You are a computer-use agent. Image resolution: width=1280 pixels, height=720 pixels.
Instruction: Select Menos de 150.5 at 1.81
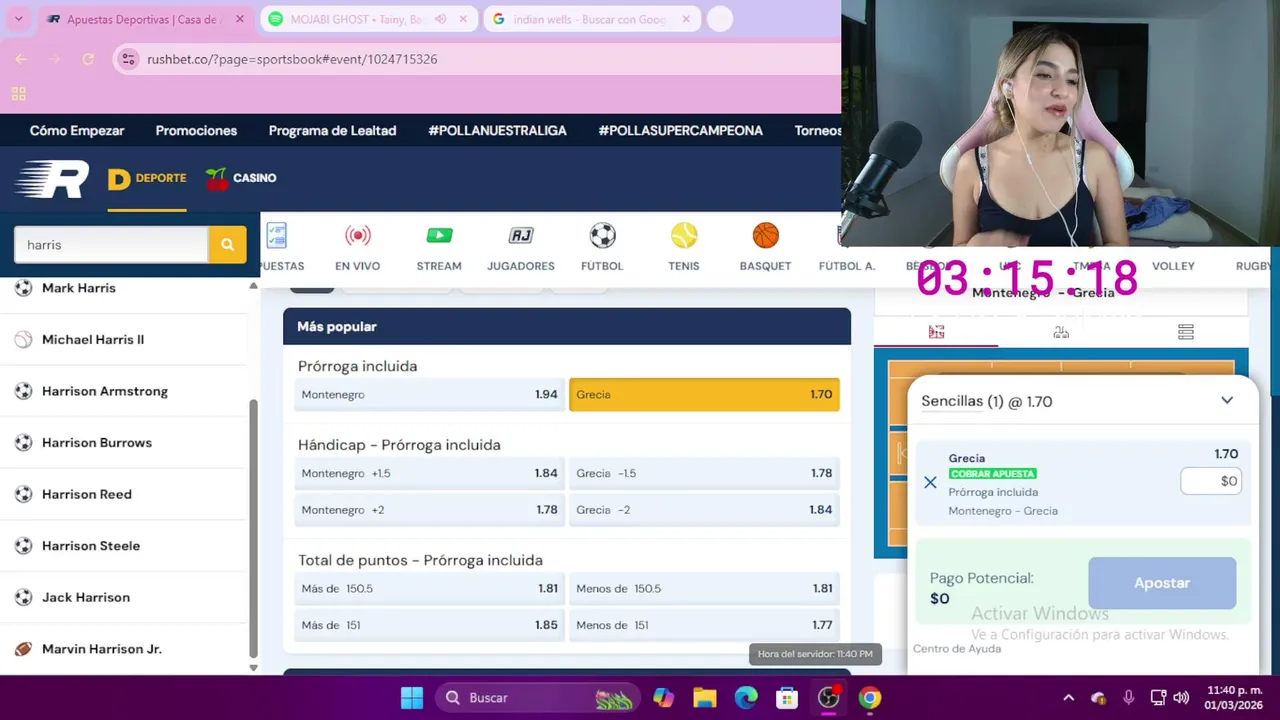[x=704, y=589]
